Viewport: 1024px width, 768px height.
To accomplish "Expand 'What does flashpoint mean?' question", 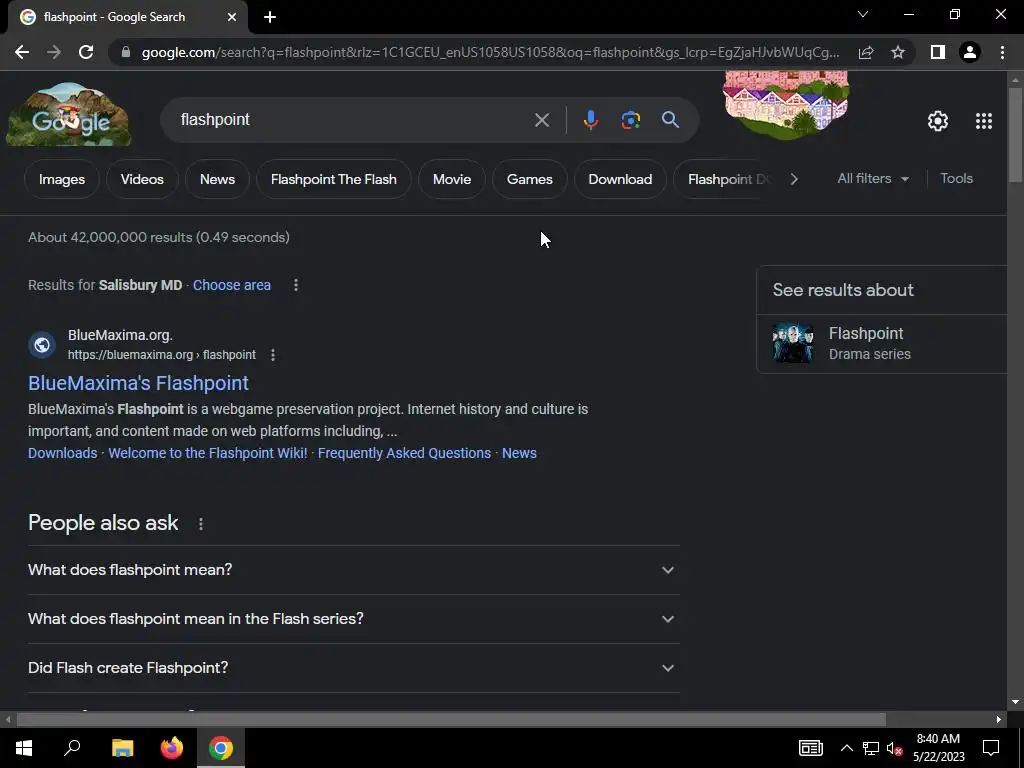I will coord(353,570).
